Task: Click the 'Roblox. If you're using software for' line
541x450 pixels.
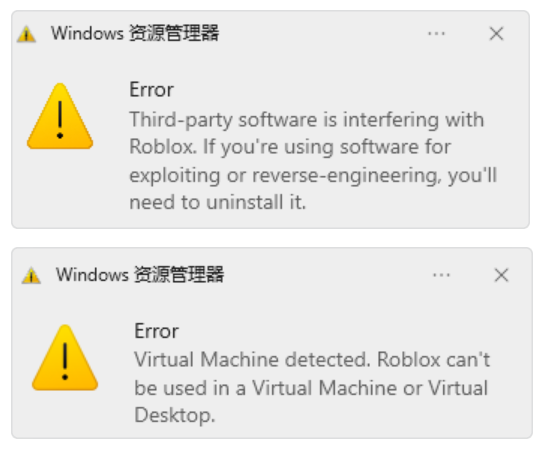Action: click(290, 147)
